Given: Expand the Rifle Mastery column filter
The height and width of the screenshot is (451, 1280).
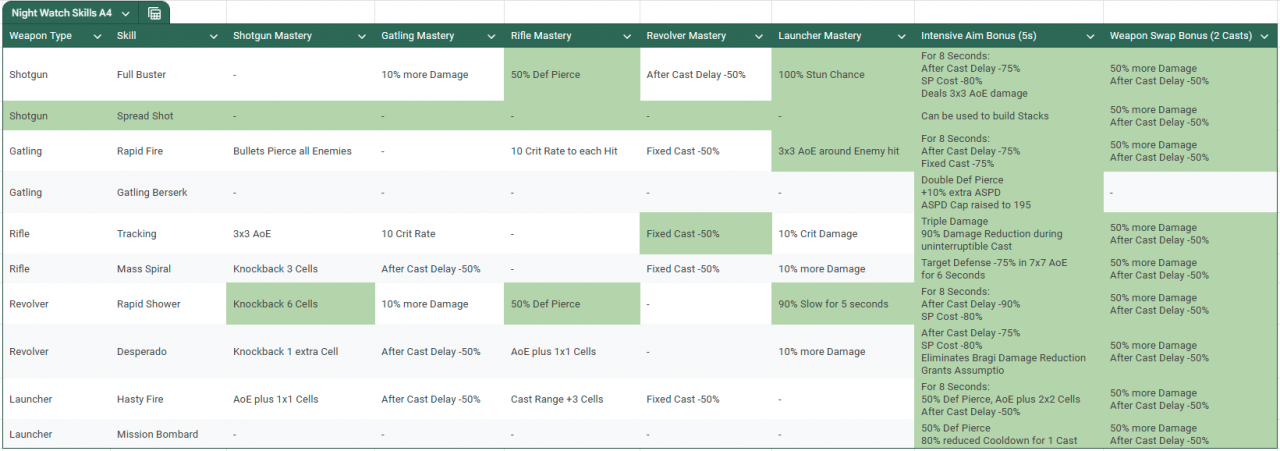Looking at the screenshot, I should point(627,36).
